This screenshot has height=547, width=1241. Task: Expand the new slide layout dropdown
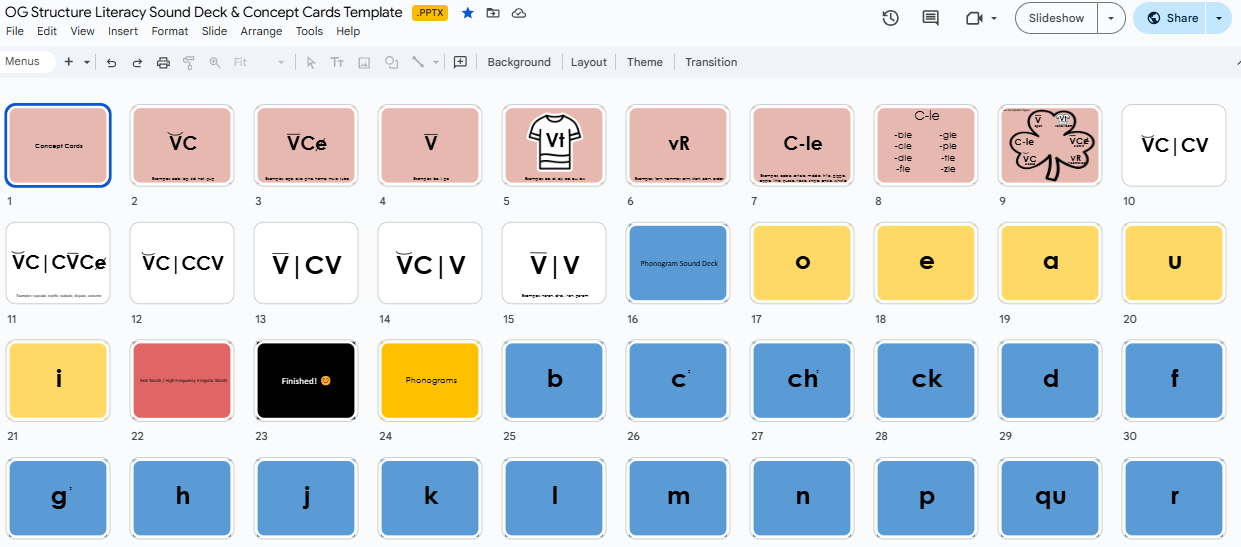[x=87, y=62]
